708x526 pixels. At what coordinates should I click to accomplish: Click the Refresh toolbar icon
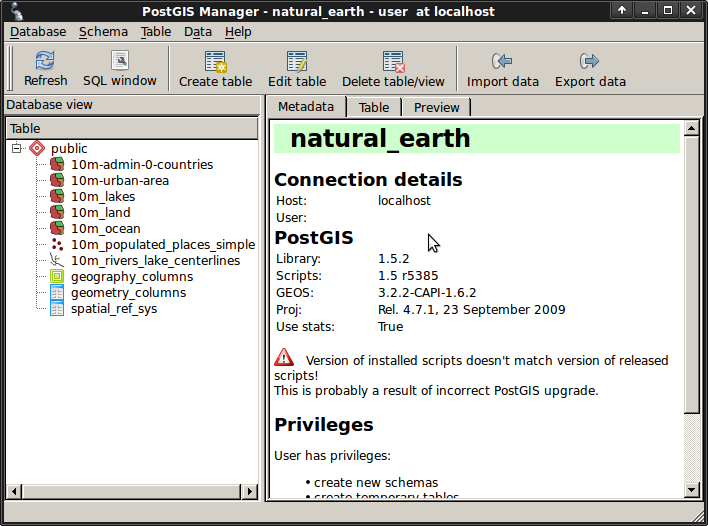(45, 61)
